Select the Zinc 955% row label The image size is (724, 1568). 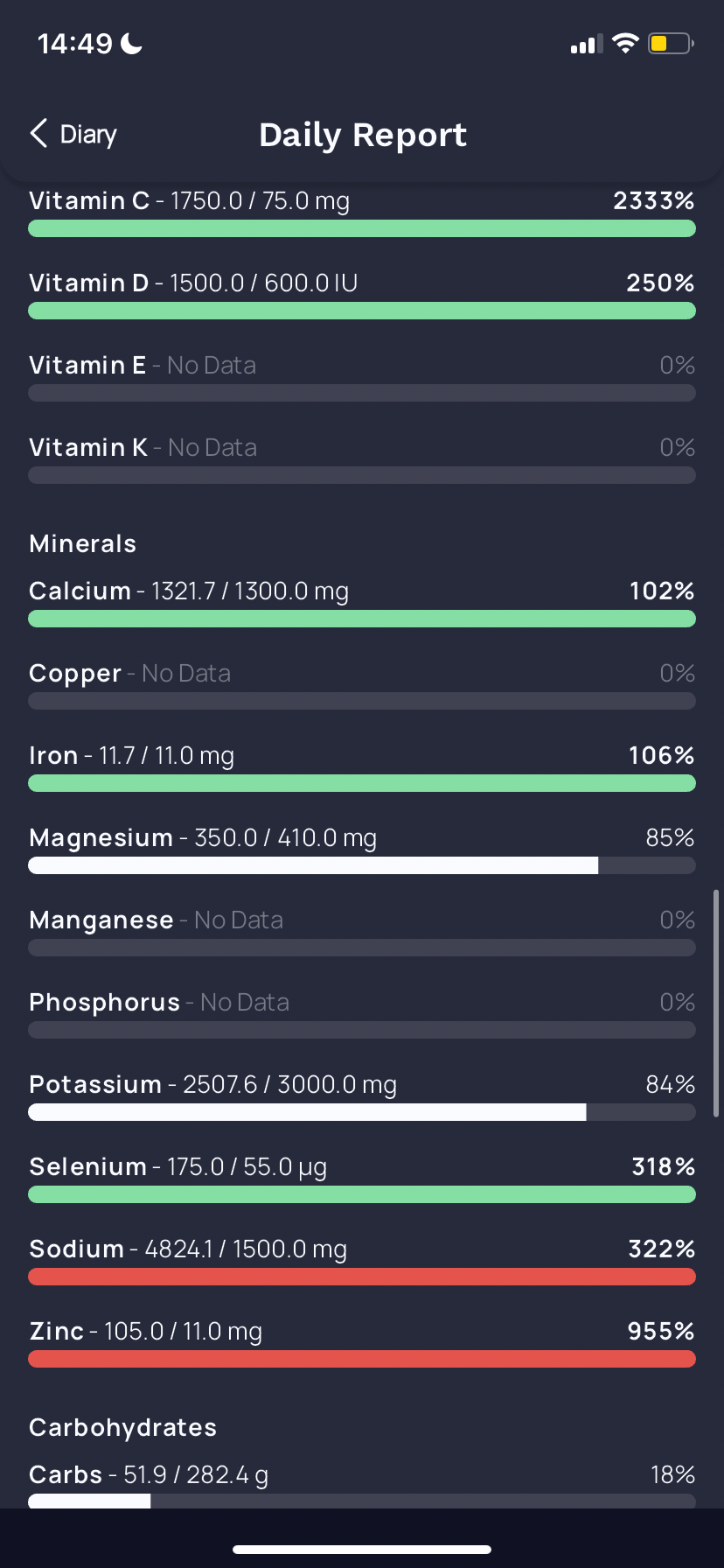145,1332
